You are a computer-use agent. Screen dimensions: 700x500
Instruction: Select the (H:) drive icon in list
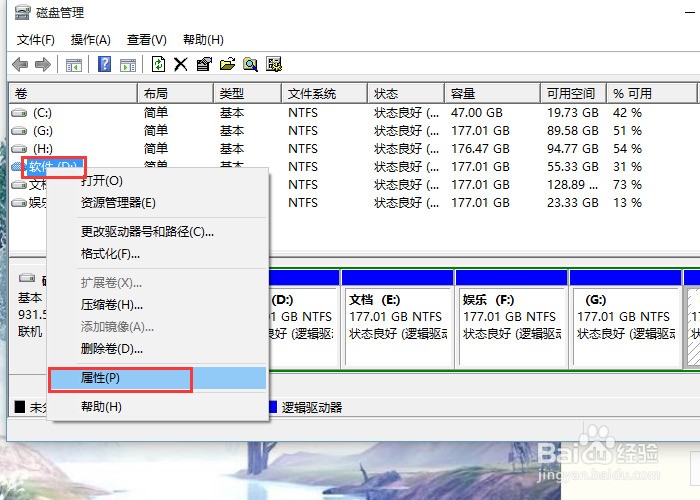19,149
